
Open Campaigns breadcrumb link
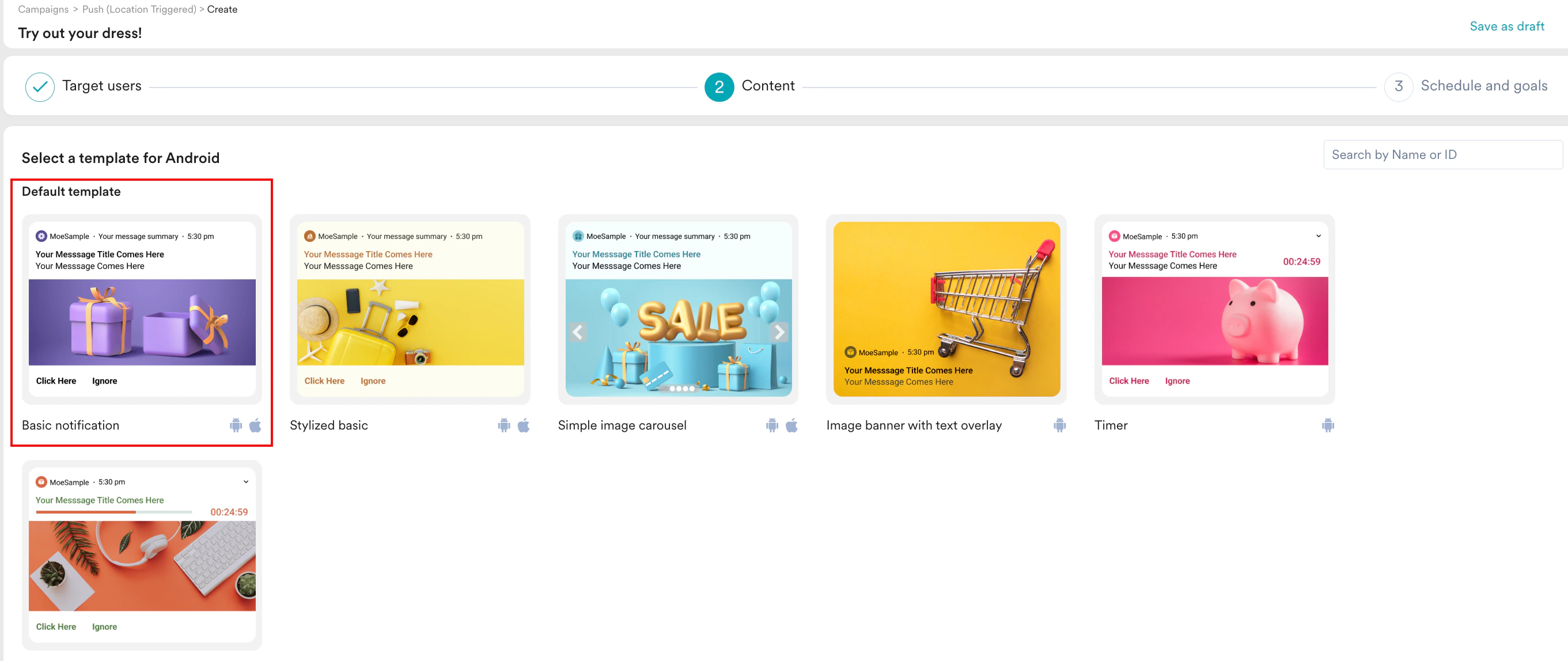(43, 9)
